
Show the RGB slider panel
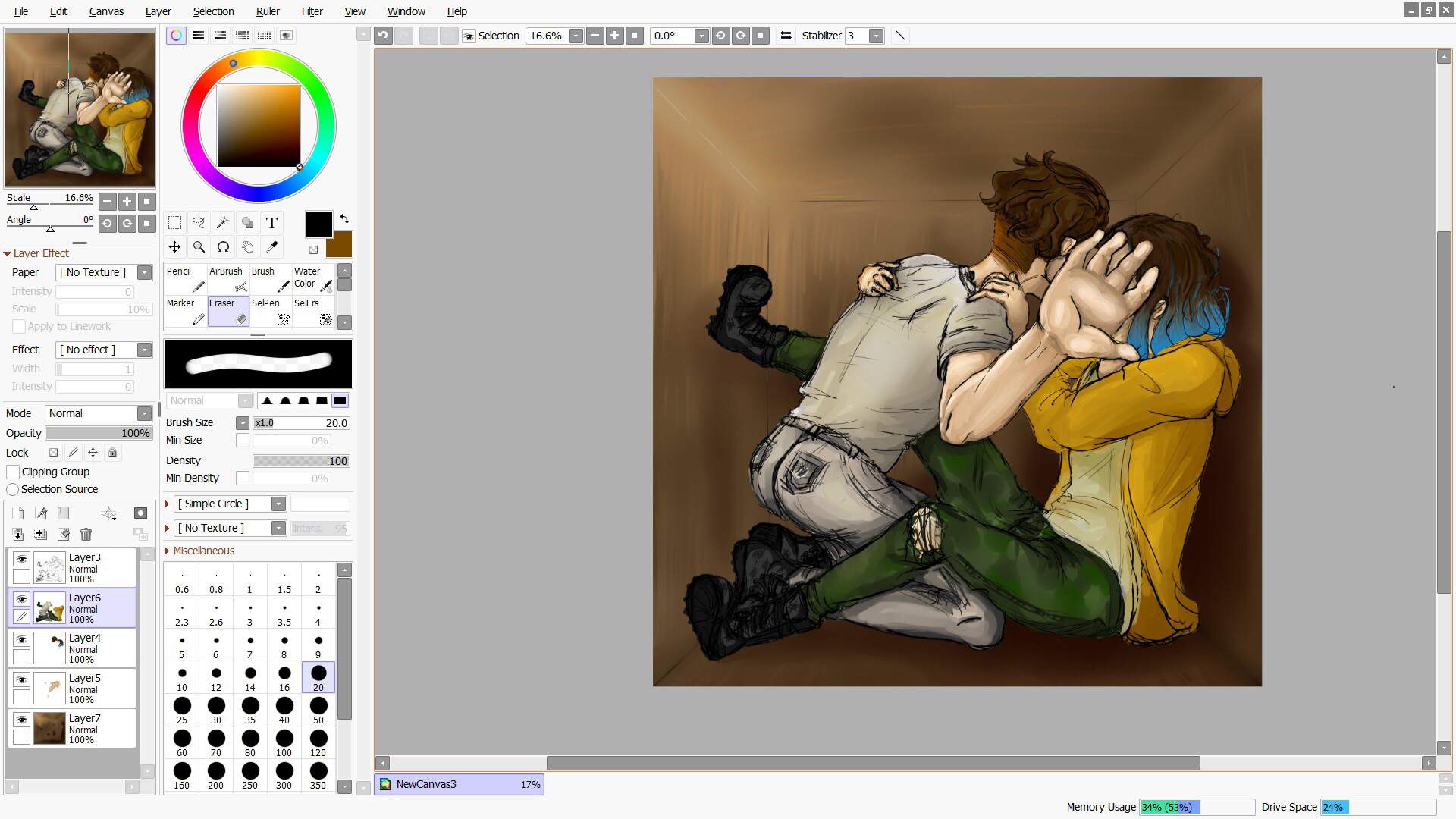pos(198,36)
